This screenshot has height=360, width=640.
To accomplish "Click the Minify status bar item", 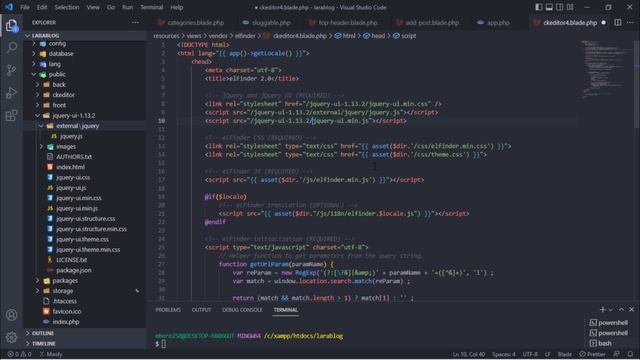I will coord(51,354).
